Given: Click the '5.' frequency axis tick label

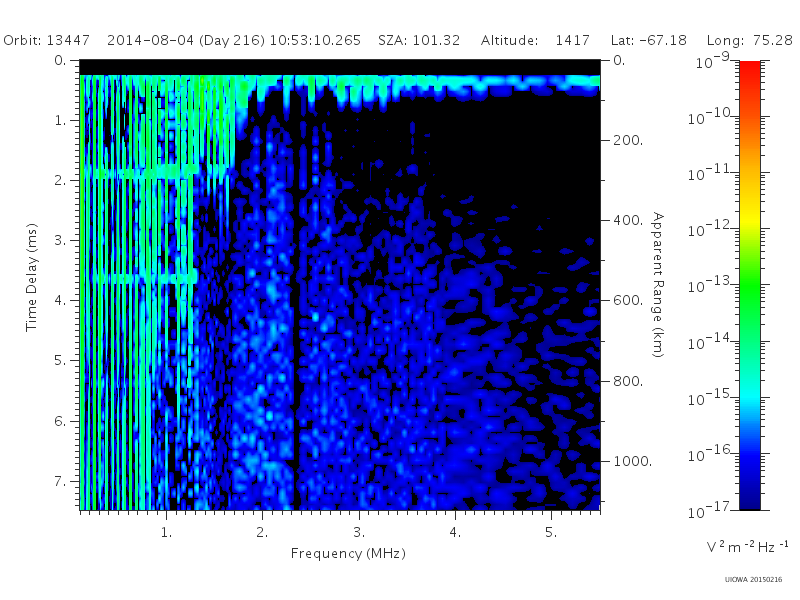Looking at the screenshot, I should (551, 533).
